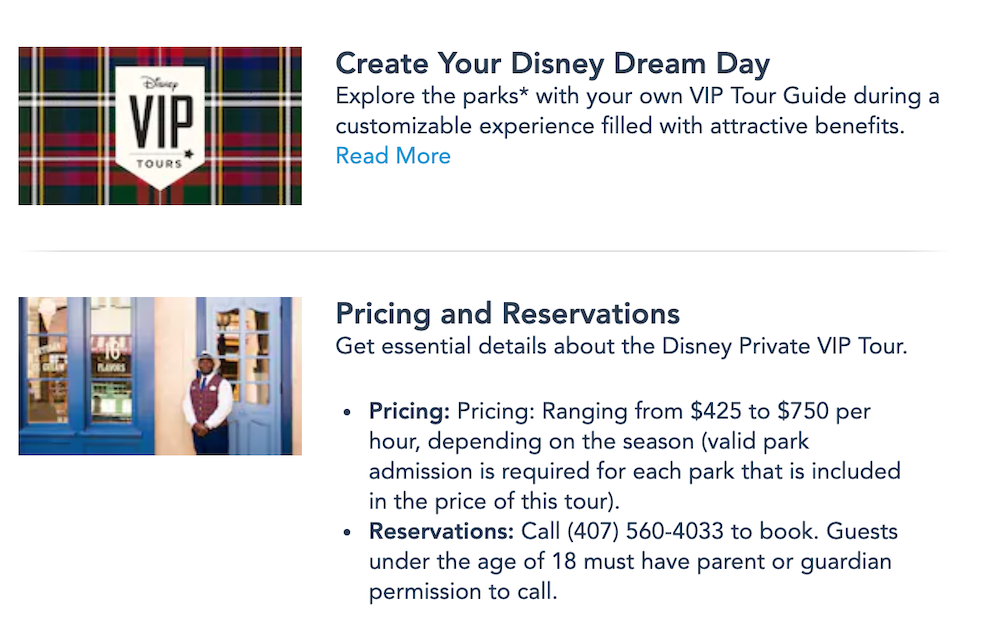1000x629 pixels.
Task: Click the Read More link
Action: point(393,156)
